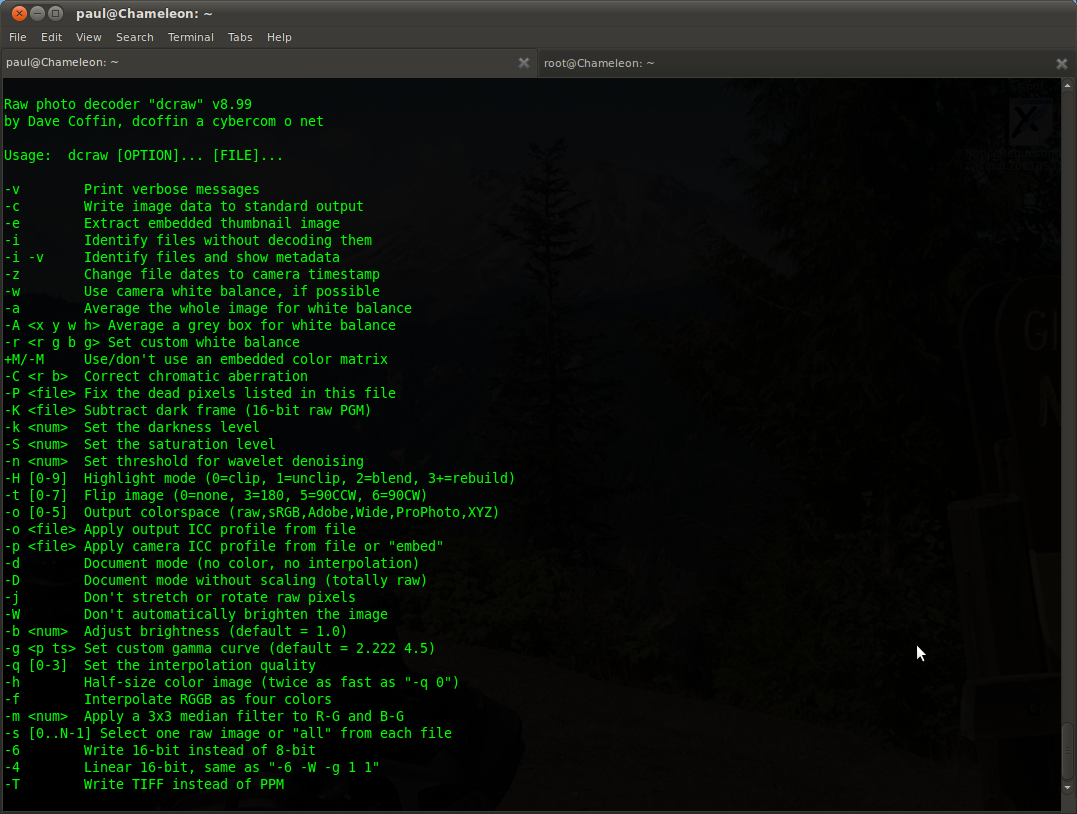
Task: Open the View menu
Action: point(89,37)
